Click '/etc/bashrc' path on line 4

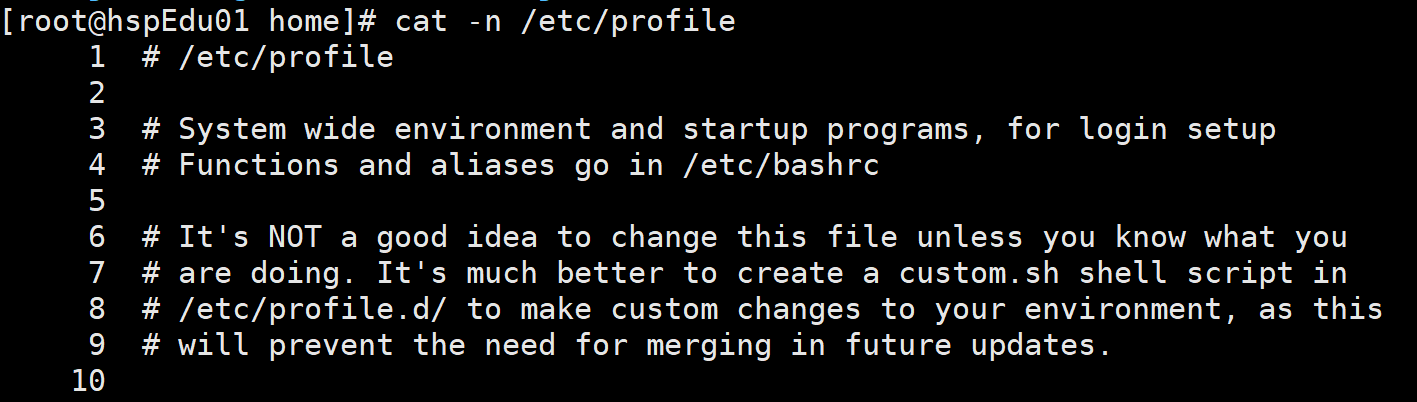click(x=781, y=165)
